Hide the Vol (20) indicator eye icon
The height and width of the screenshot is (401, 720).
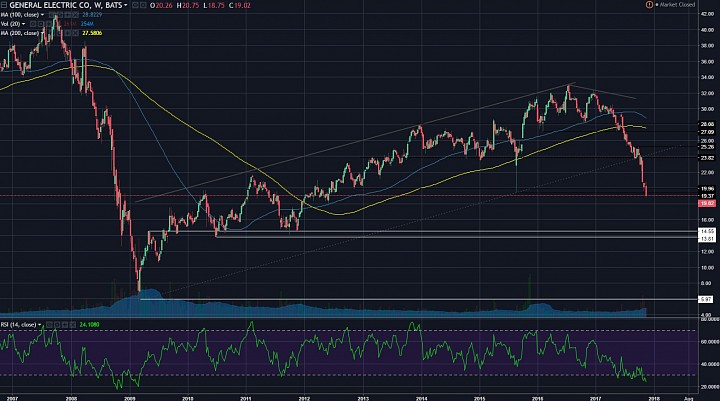tap(33, 24)
